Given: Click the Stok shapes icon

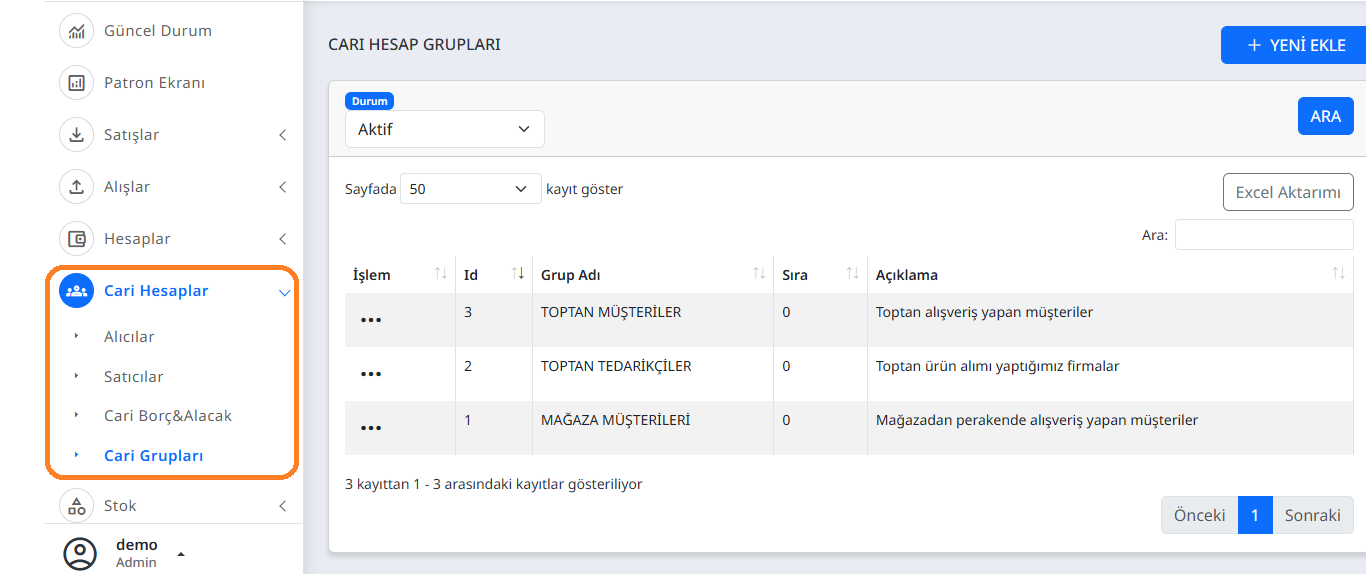Looking at the screenshot, I should click(76, 506).
